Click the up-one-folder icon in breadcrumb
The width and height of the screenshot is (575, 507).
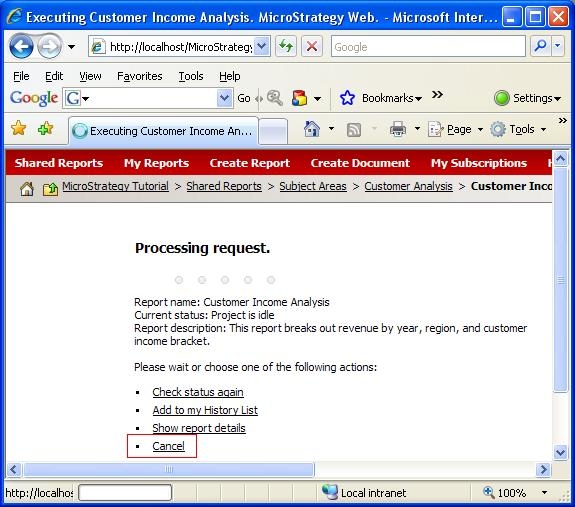coord(50,188)
